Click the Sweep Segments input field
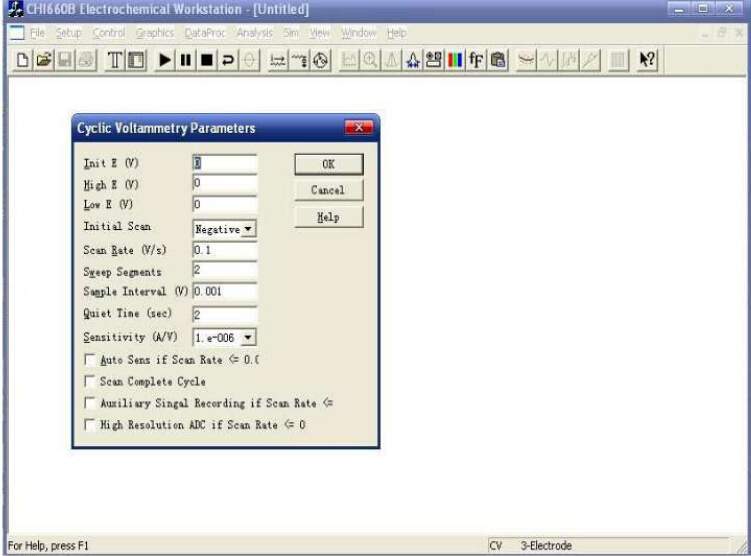 click(x=225, y=271)
